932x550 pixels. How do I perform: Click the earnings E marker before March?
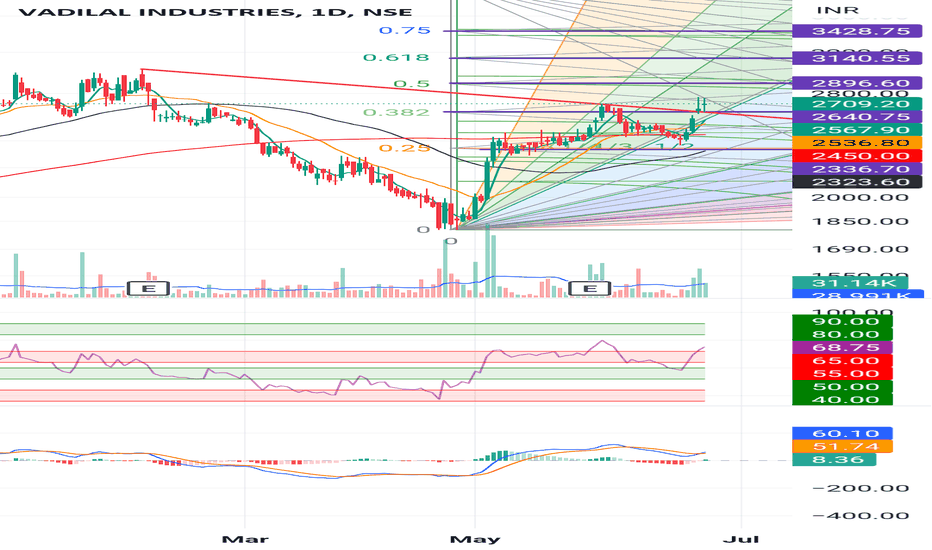[149, 289]
